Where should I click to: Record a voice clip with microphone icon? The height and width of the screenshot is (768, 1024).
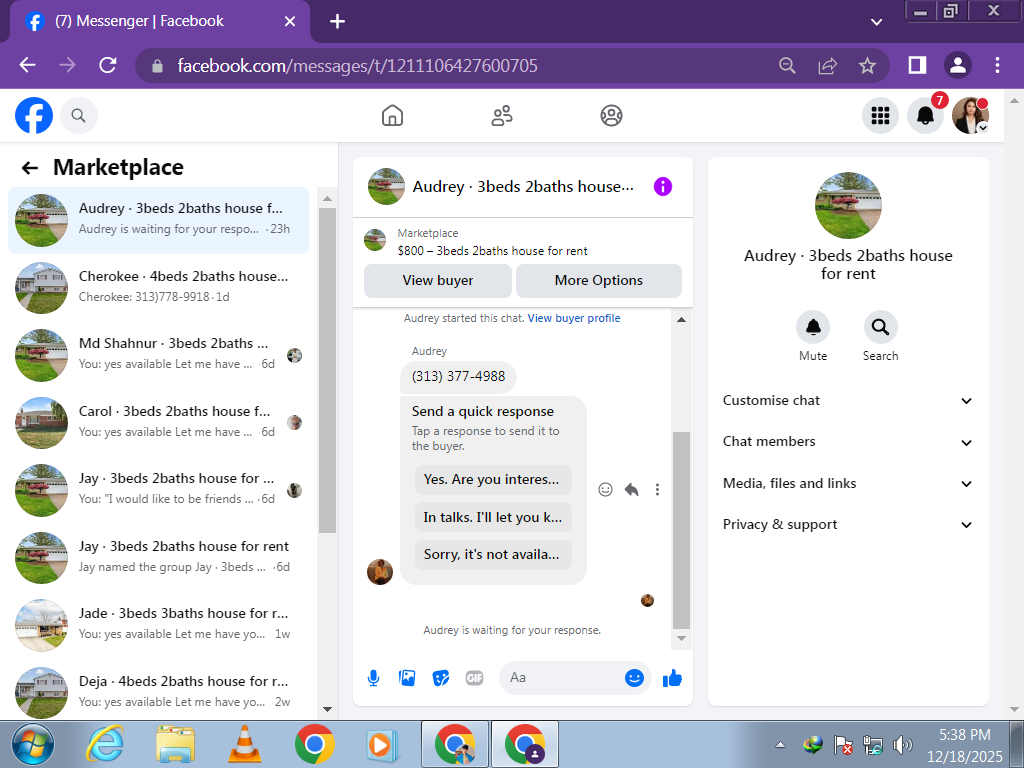tap(374, 678)
